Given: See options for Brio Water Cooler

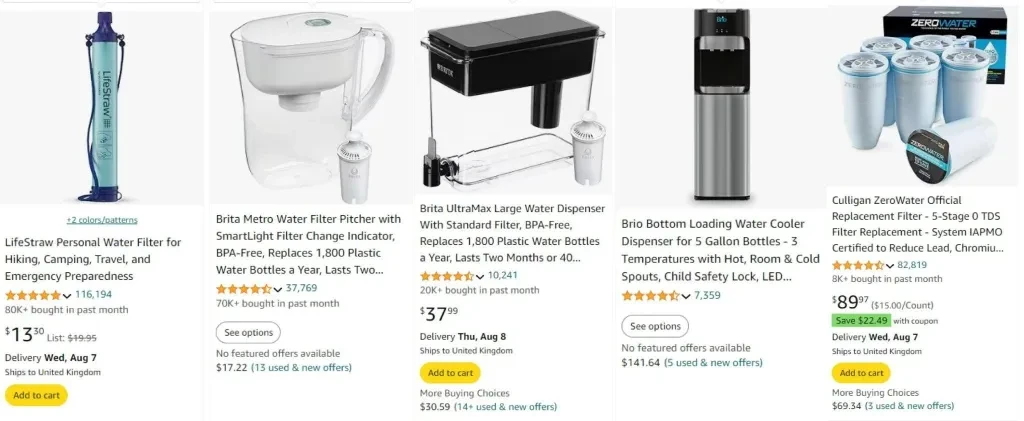Looking at the screenshot, I should (x=655, y=326).
